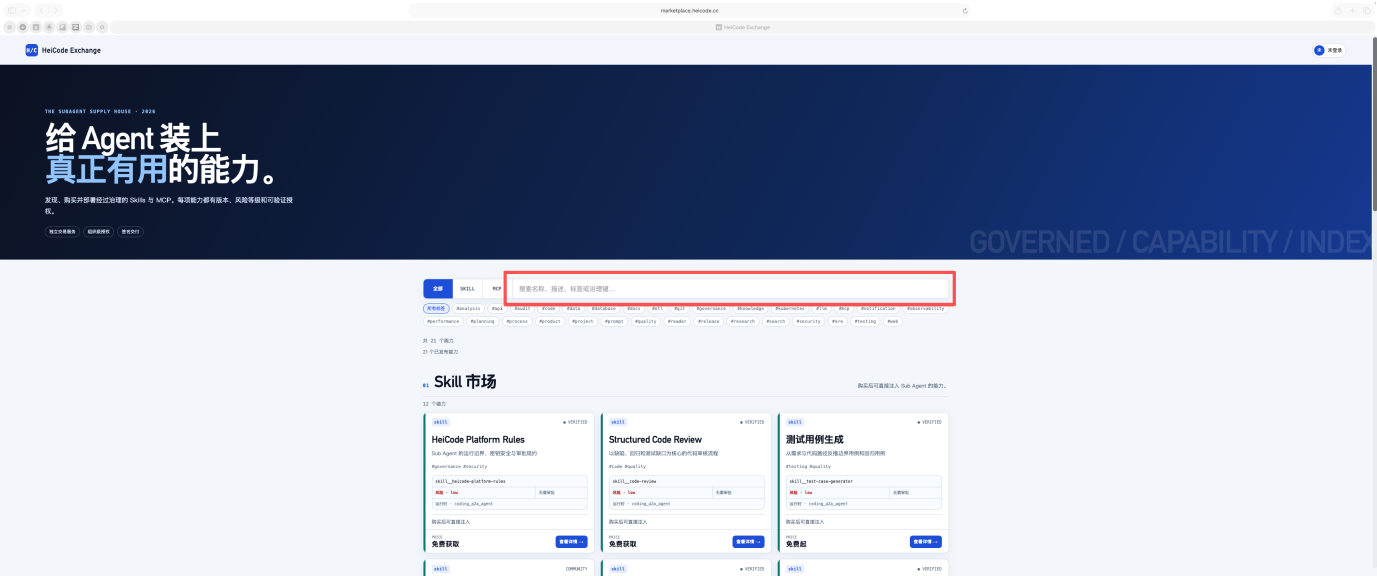Toggle the #product tag filter

coord(549,321)
